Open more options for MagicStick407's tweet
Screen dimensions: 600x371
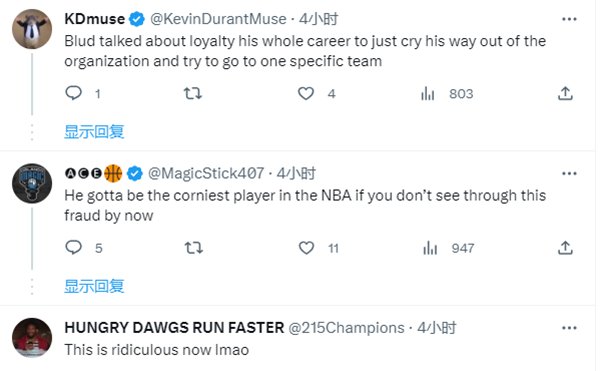pyautogui.click(x=569, y=174)
